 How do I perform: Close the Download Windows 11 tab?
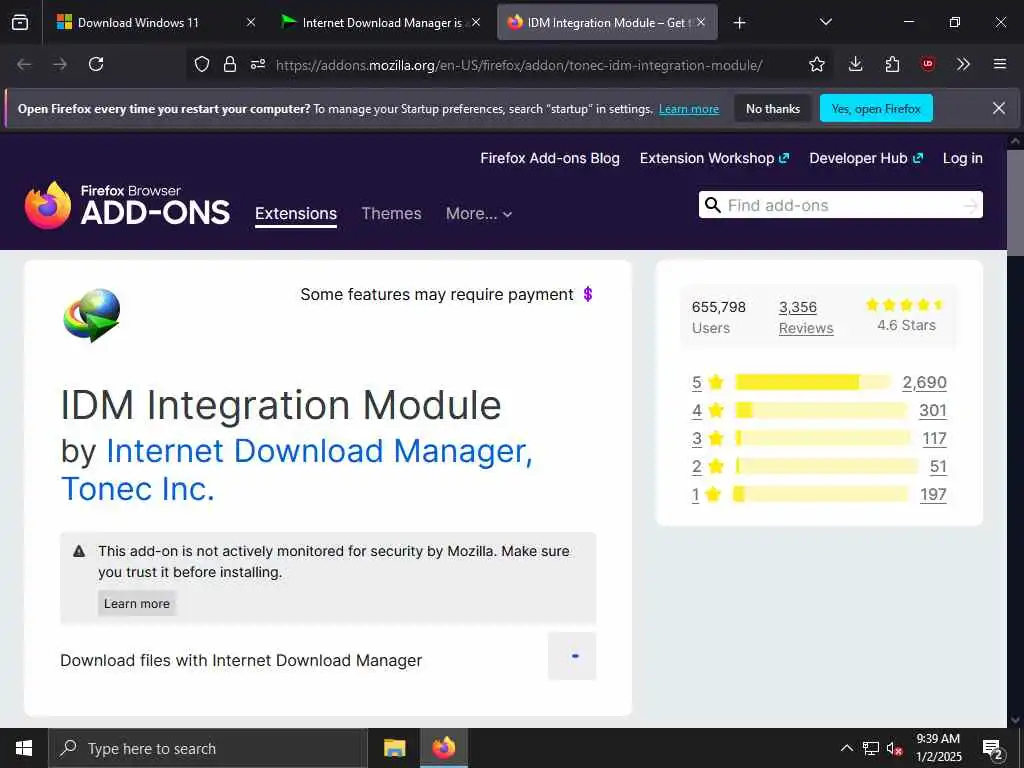point(251,22)
